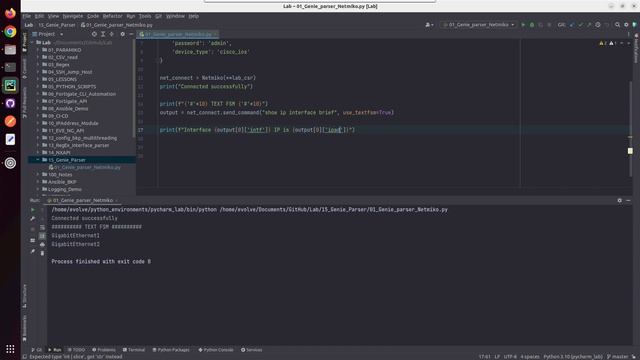640x360 pixels.
Task: Open the Refactor menu
Action: (112, 16)
